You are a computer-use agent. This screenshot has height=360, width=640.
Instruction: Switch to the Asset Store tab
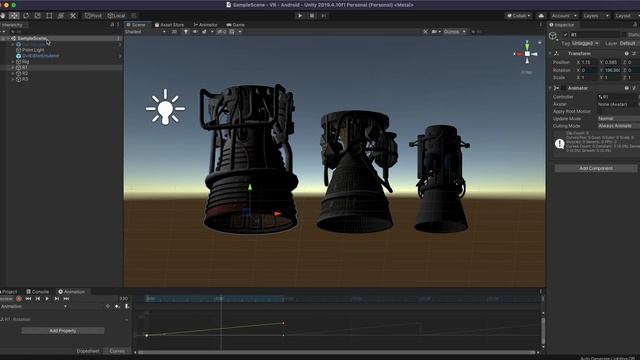[x=169, y=24]
